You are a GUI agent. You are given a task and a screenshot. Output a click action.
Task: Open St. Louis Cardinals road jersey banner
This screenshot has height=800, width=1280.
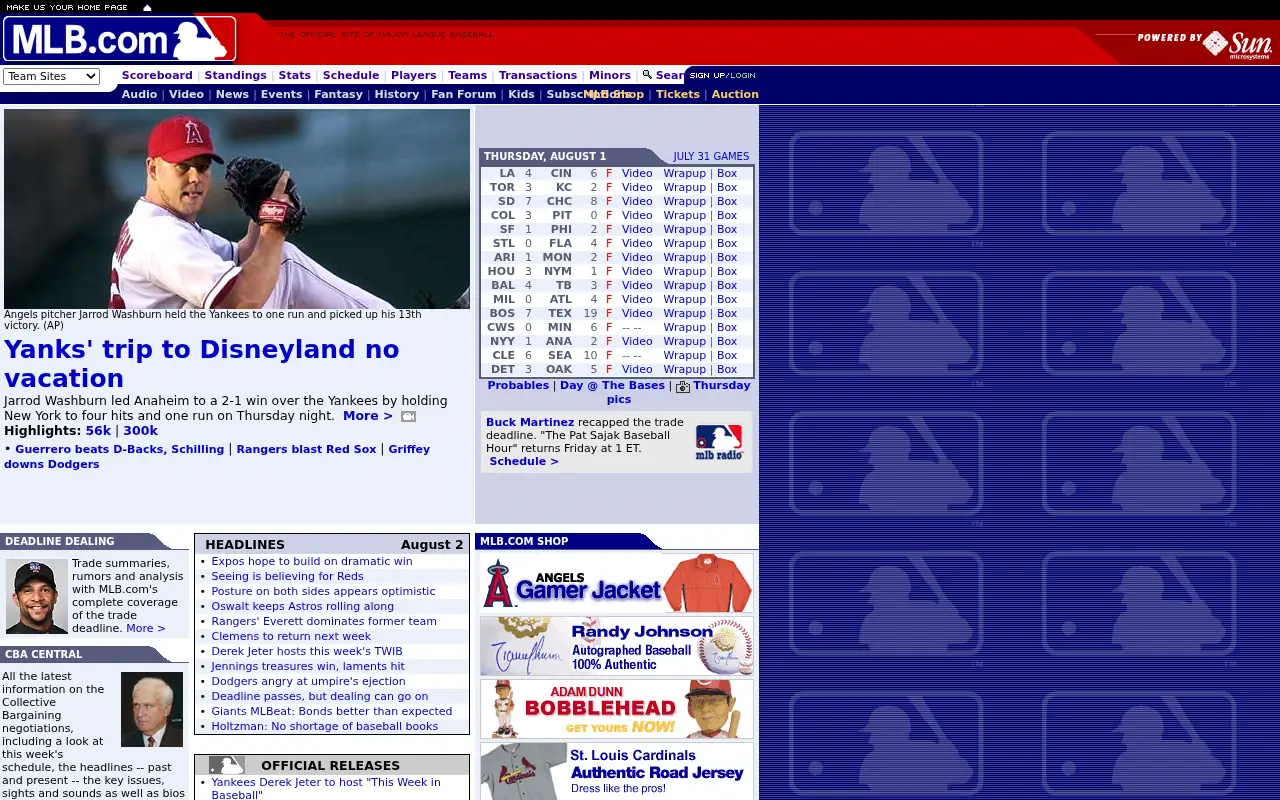(617, 771)
